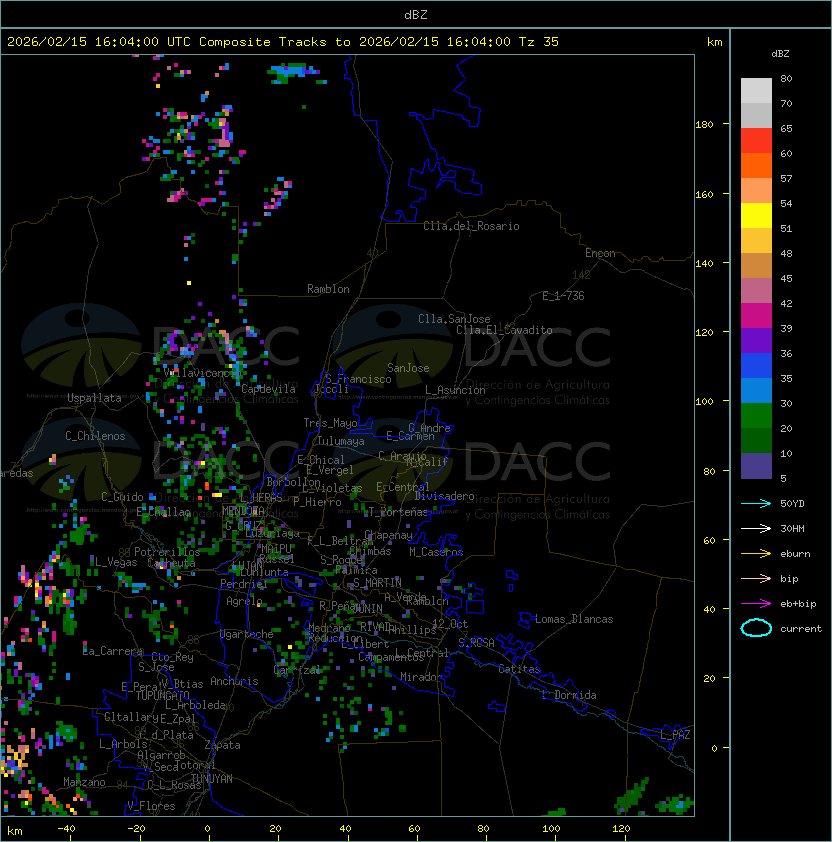Select the red 60-65 dBZ color band
The image size is (832, 842).
(756, 141)
